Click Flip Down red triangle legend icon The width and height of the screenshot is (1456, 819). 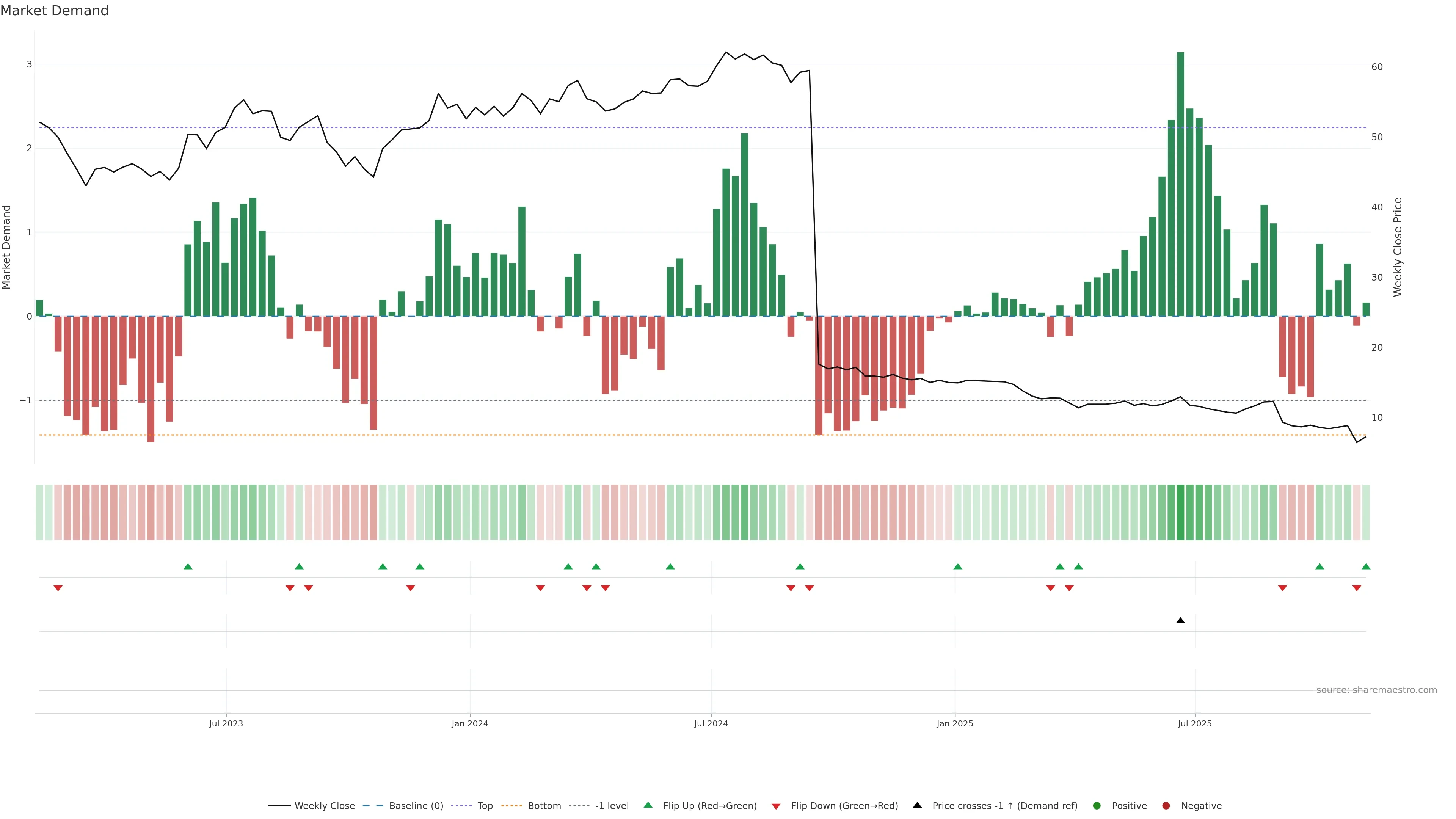[776, 806]
